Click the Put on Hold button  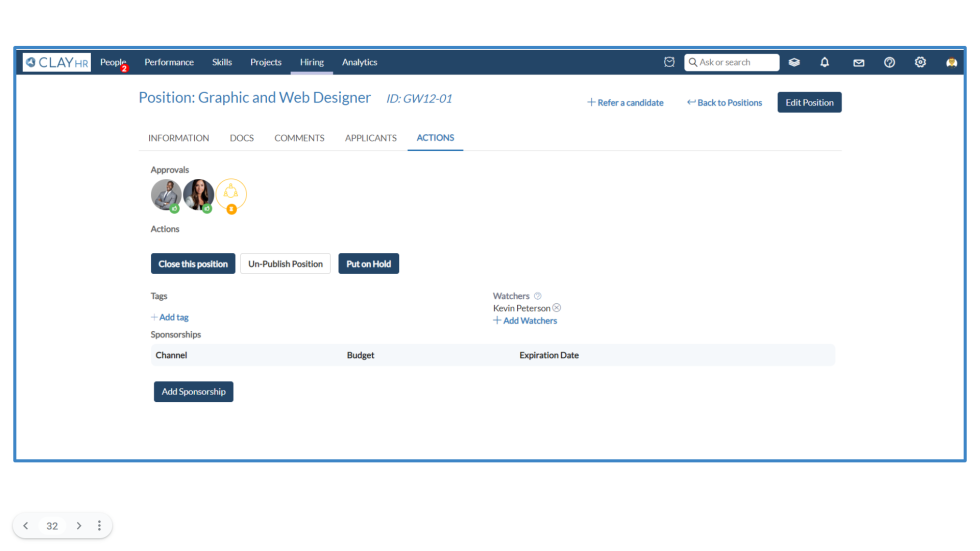point(368,264)
